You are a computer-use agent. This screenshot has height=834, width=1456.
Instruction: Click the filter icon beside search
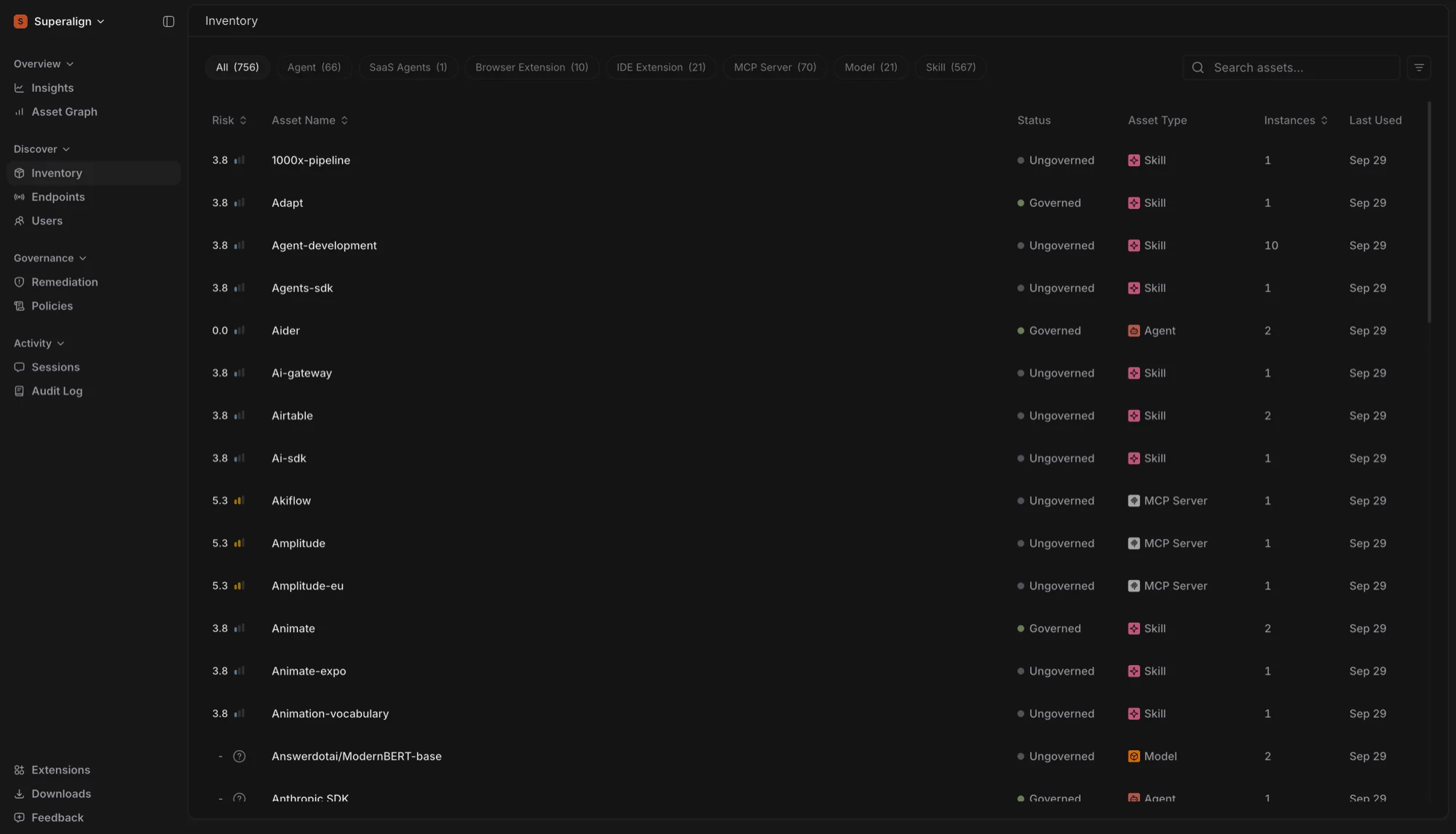(x=1419, y=68)
